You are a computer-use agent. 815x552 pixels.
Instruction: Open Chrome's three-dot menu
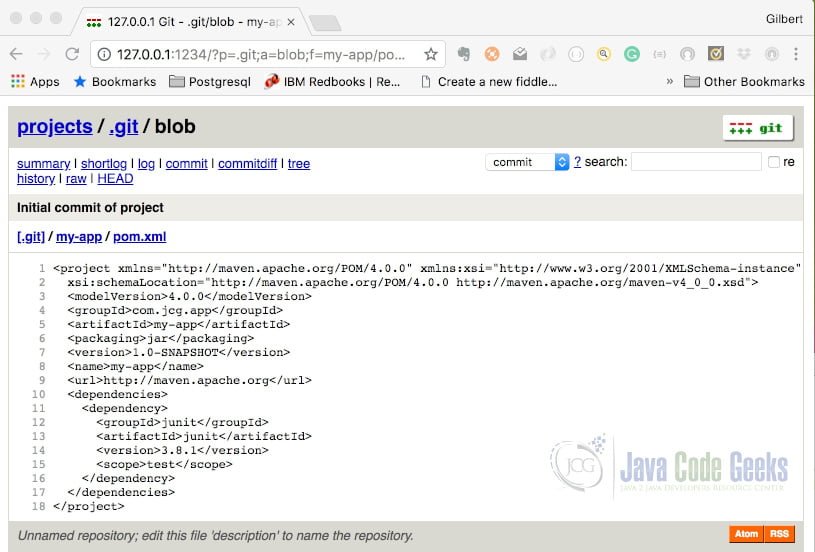[x=796, y=54]
